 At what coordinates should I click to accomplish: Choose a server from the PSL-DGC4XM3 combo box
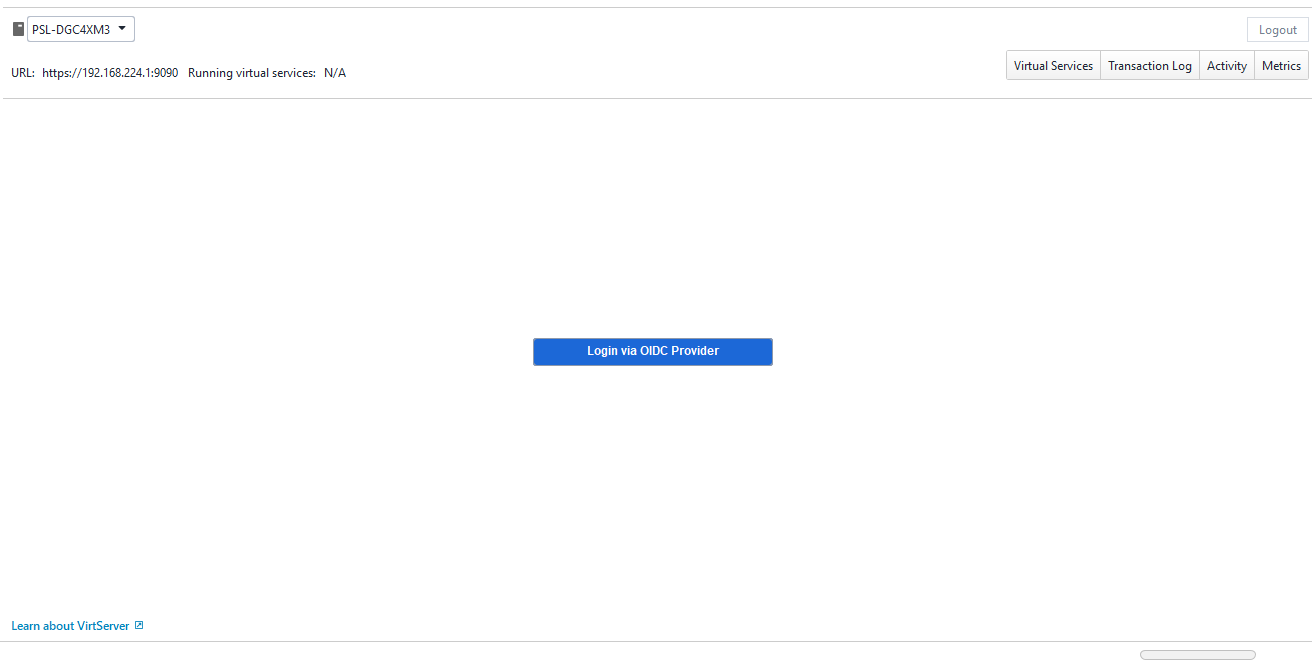pos(80,28)
